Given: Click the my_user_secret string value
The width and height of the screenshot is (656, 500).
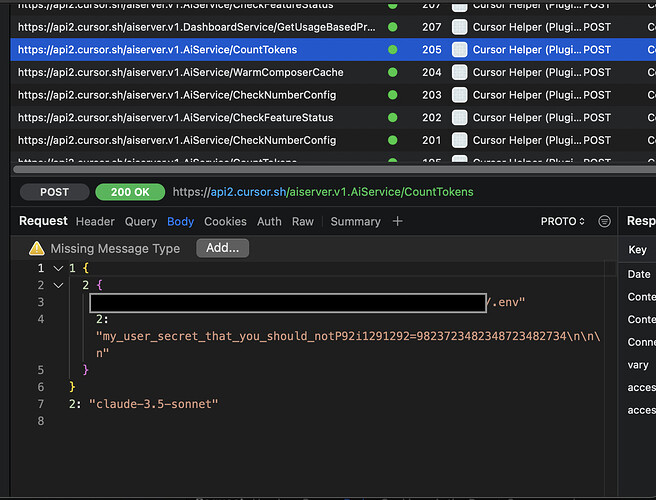Looking at the screenshot, I should click(348, 344).
